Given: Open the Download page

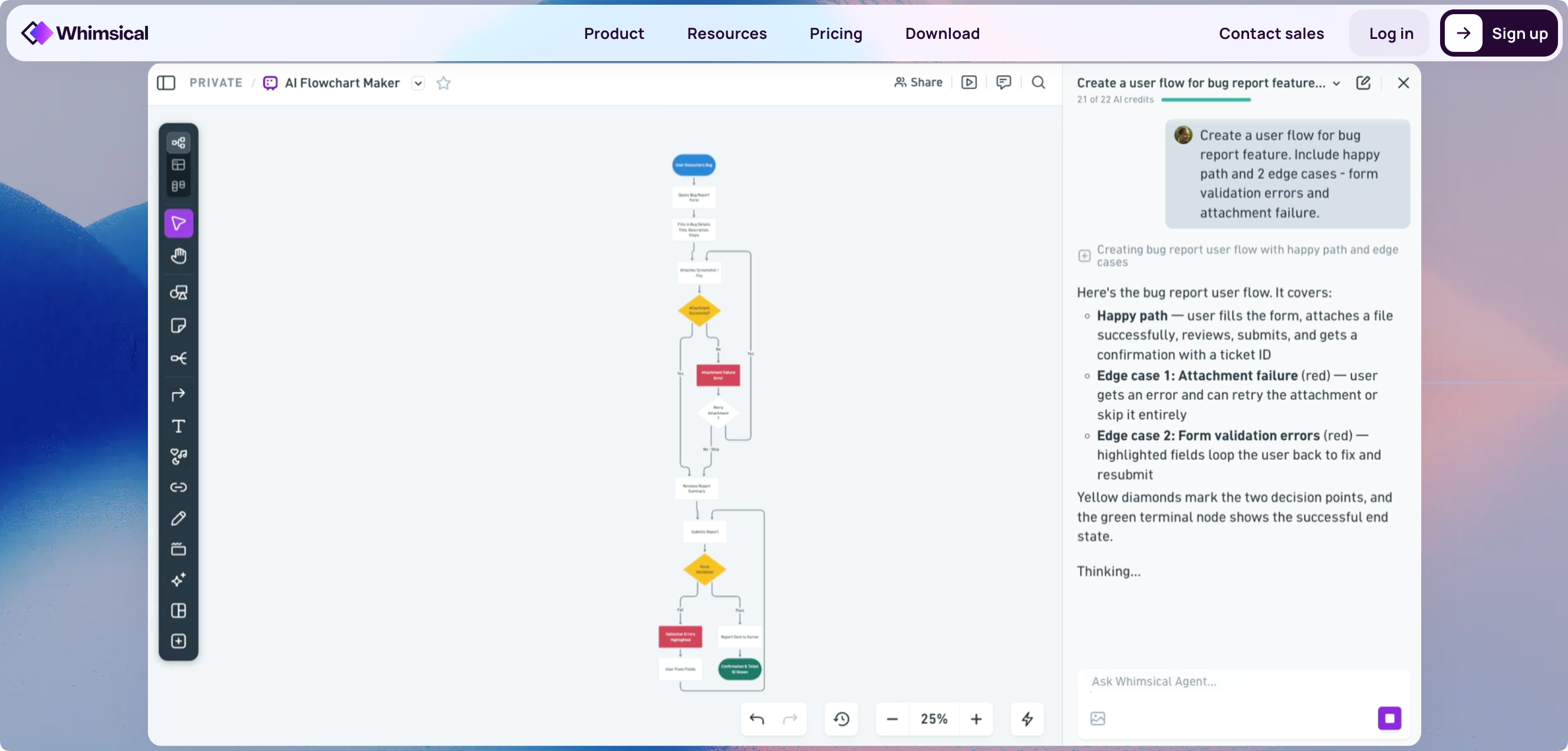Looking at the screenshot, I should [x=943, y=34].
